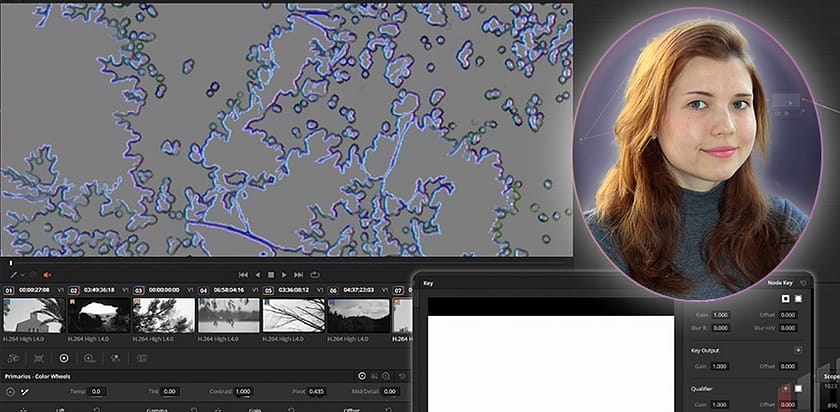Select clip 06 dark hillside thumbnail

[358, 316]
